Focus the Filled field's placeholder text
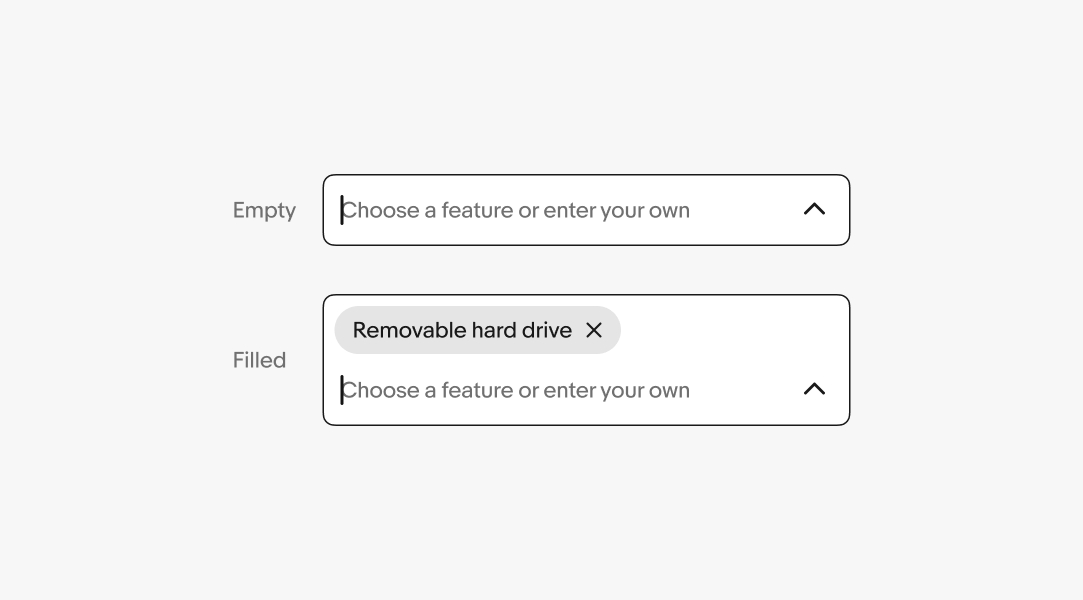 pos(516,390)
